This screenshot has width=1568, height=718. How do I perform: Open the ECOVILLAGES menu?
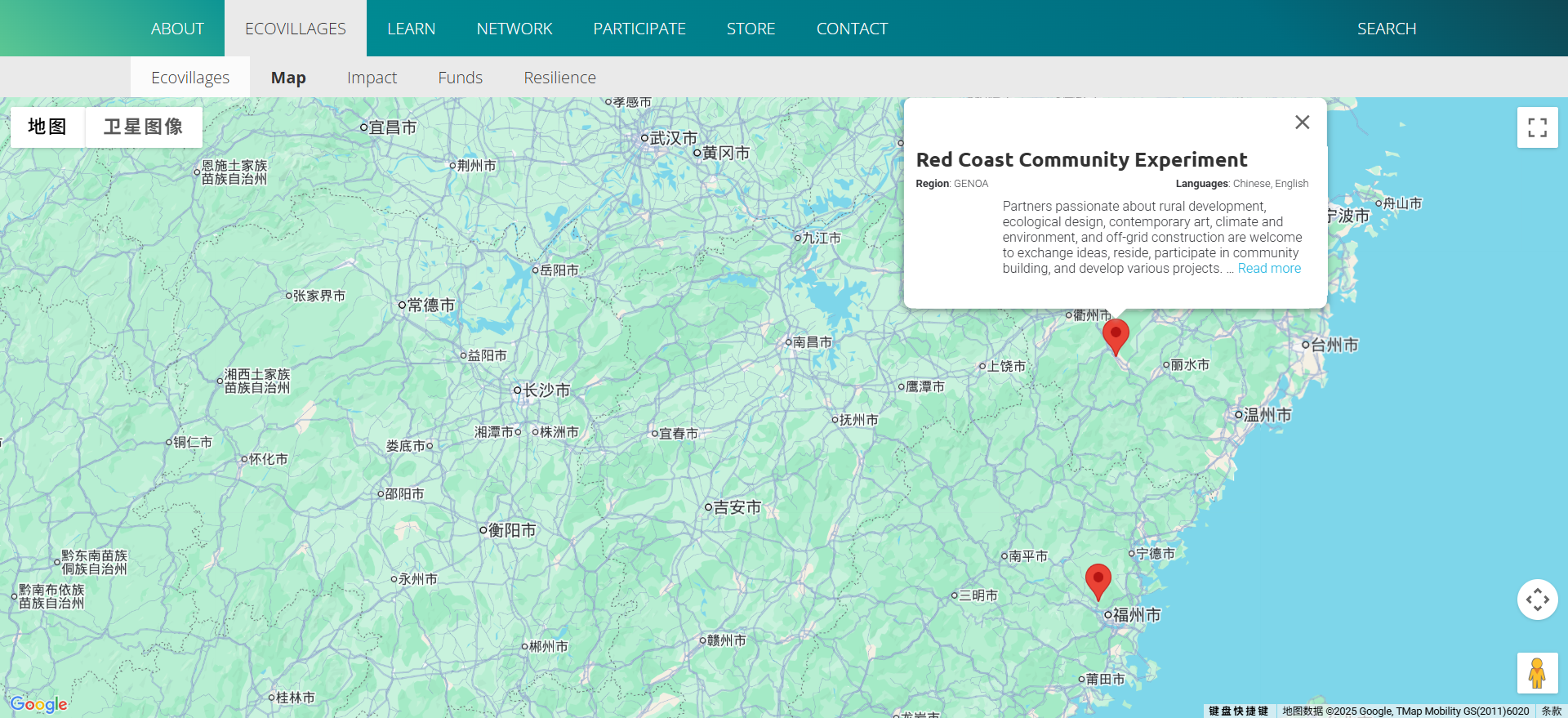point(296,29)
